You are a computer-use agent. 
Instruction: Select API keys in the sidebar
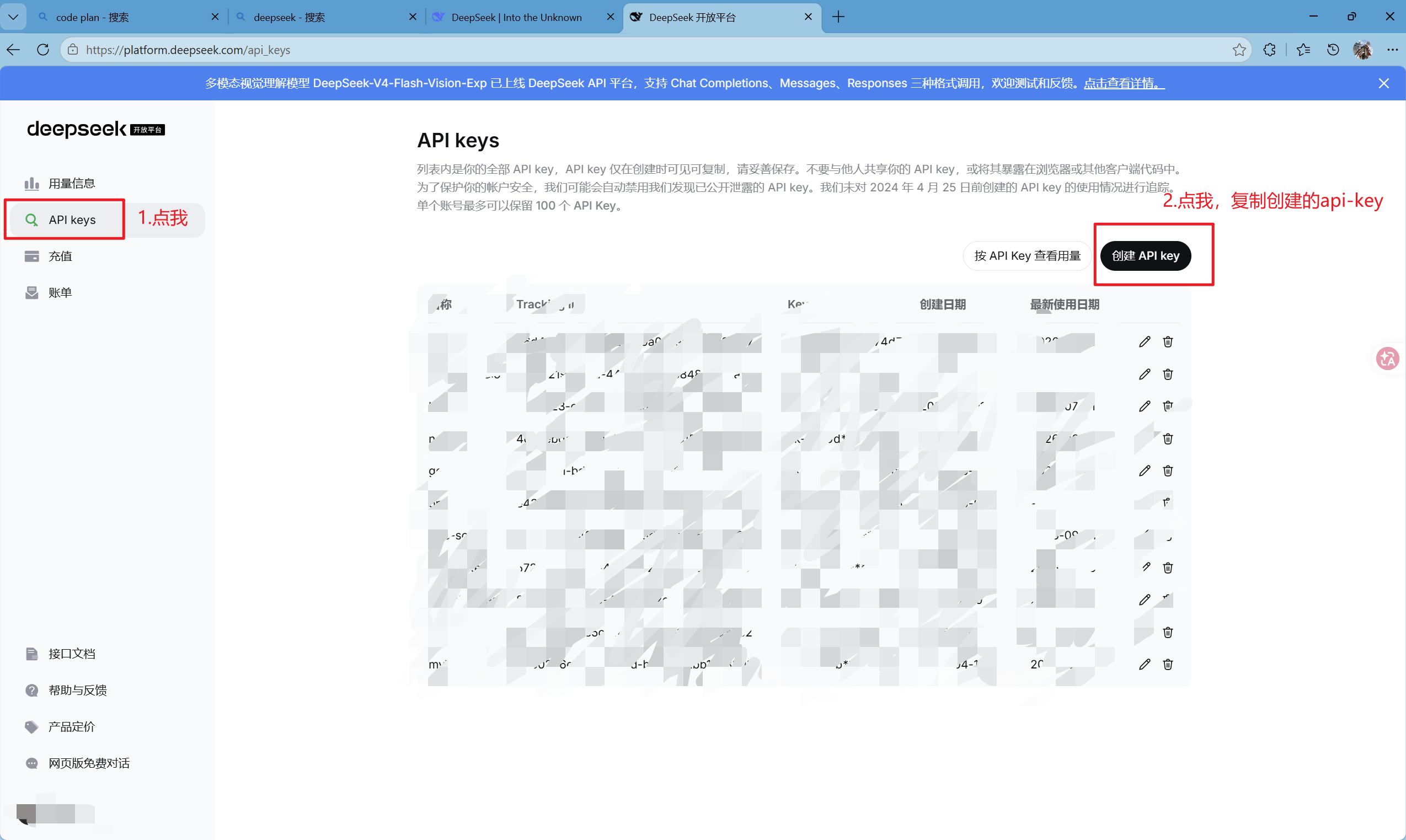[x=108, y=220]
